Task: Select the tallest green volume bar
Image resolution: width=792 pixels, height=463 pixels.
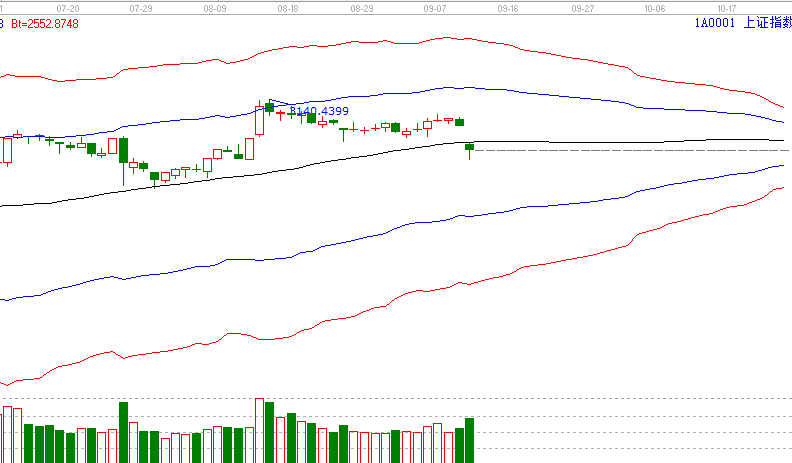Action: coord(124,432)
